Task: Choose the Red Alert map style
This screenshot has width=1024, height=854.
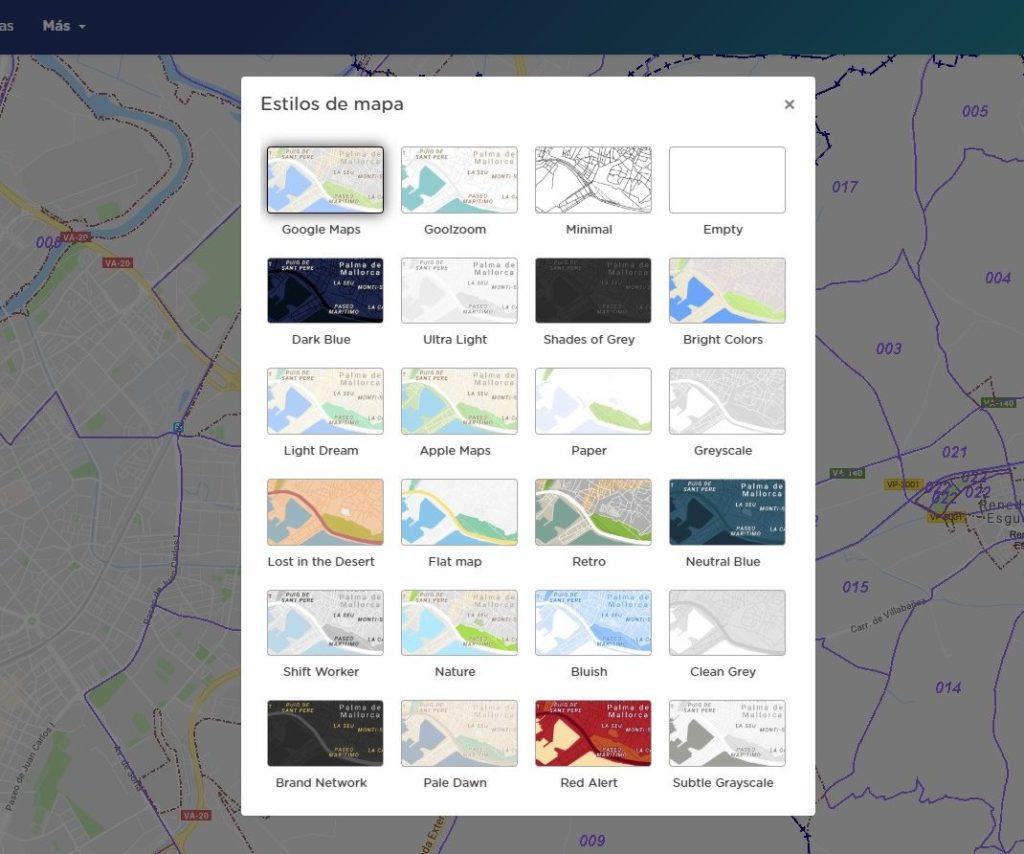Action: pos(593,733)
